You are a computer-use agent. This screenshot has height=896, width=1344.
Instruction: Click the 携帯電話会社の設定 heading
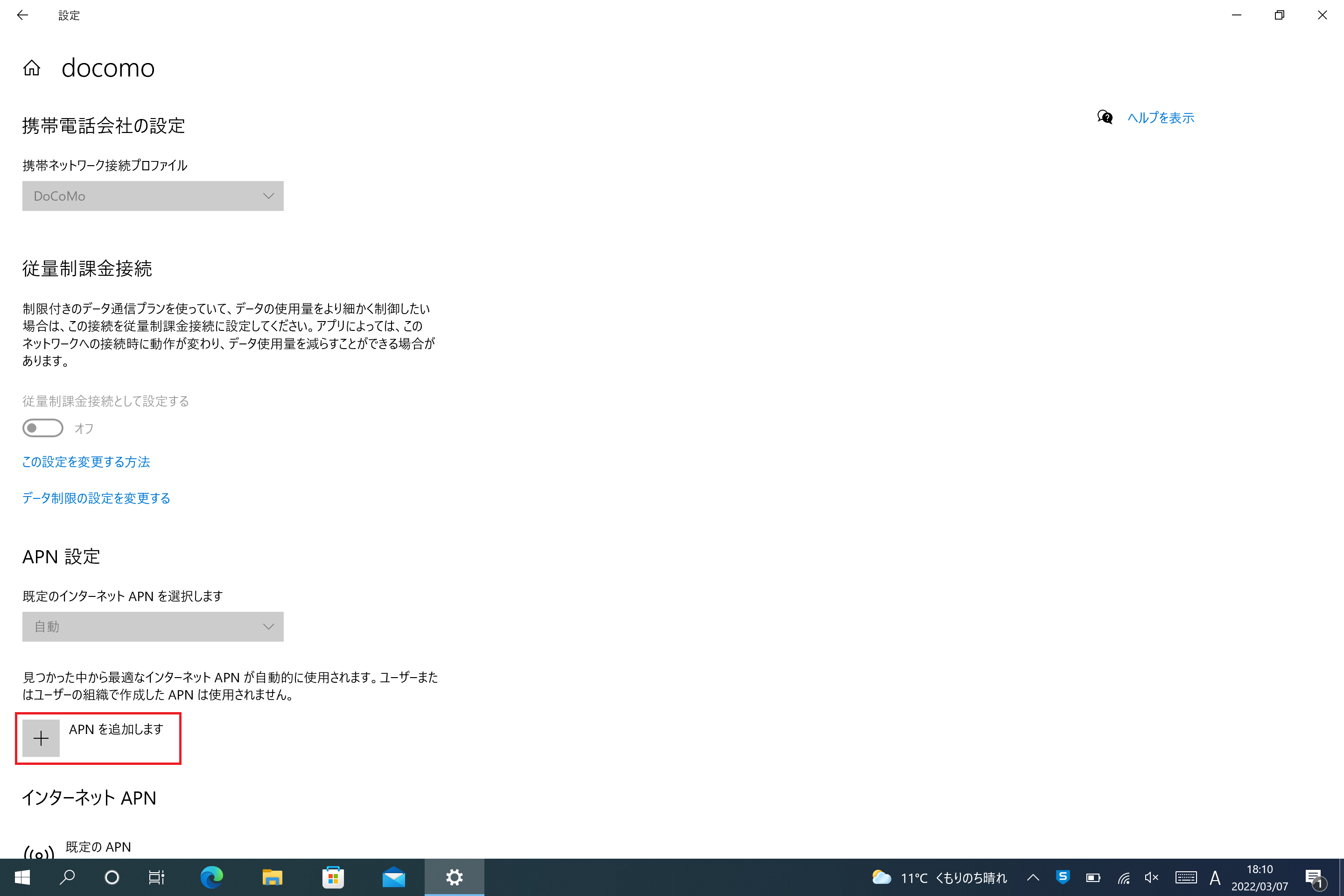[104, 126]
